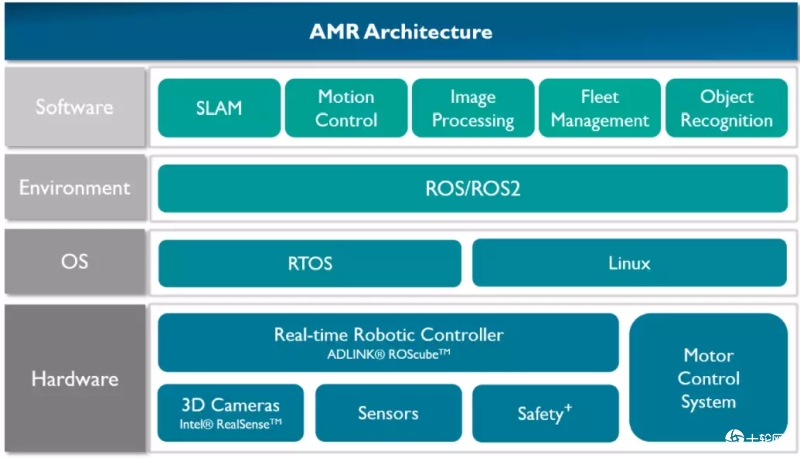
Task: Click the Motion Control block
Action: point(346,108)
